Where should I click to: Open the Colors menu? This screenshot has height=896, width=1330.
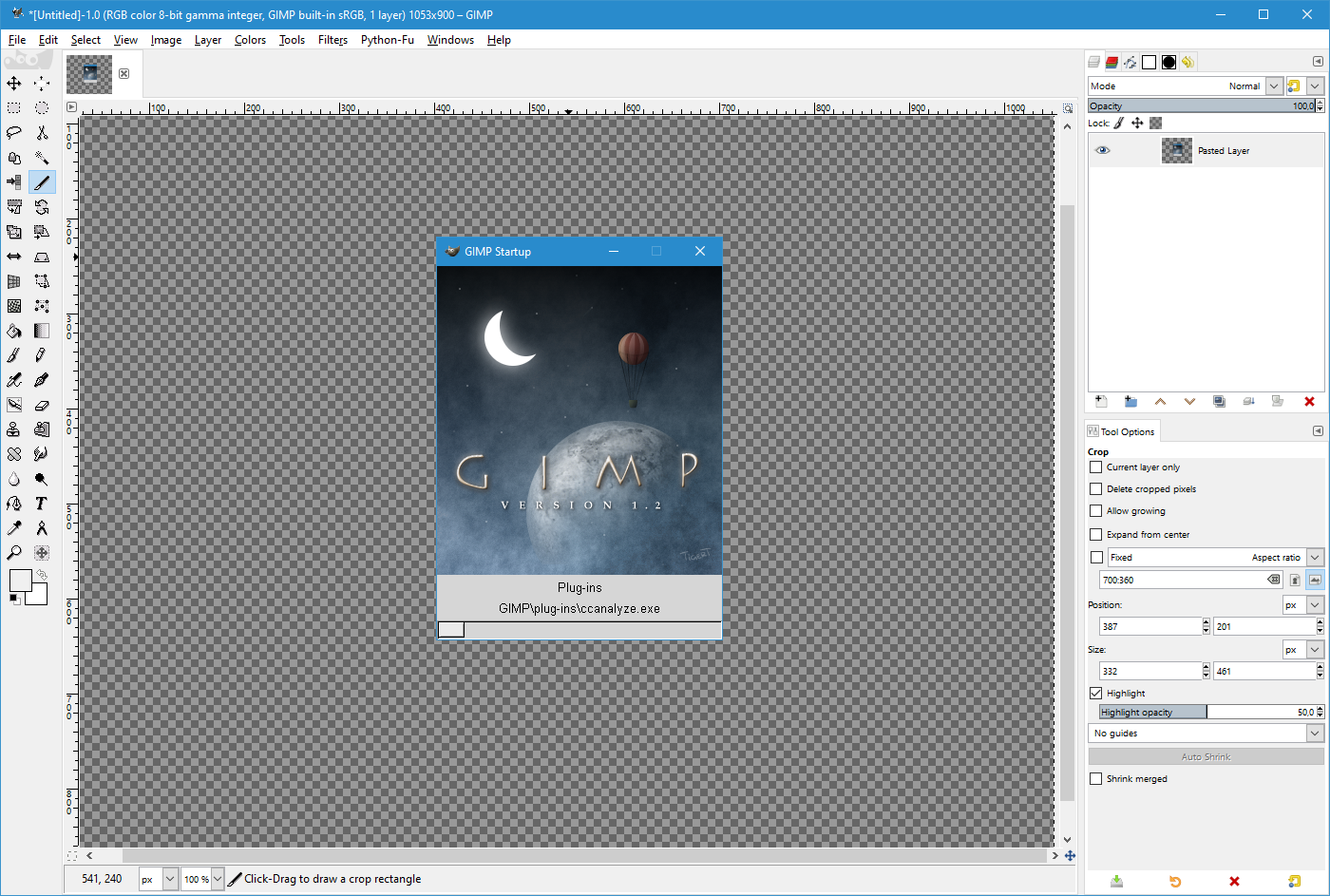[x=250, y=40]
